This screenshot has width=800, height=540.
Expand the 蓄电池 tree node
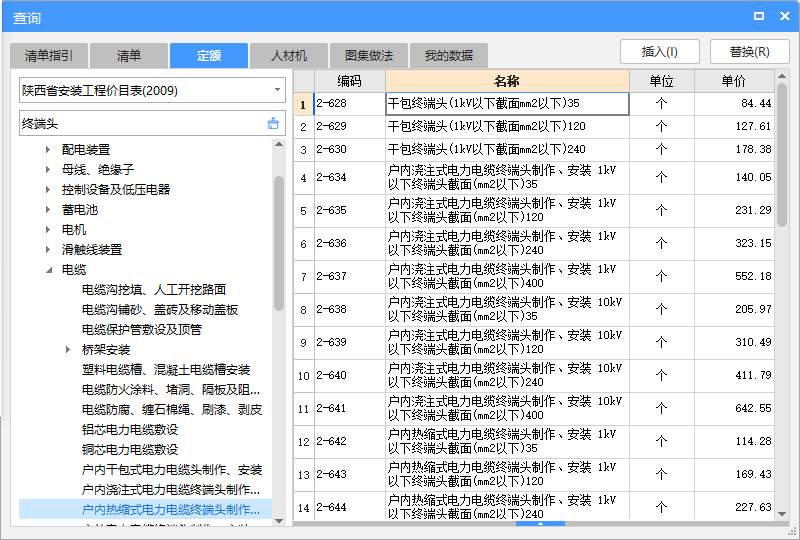pos(48,209)
